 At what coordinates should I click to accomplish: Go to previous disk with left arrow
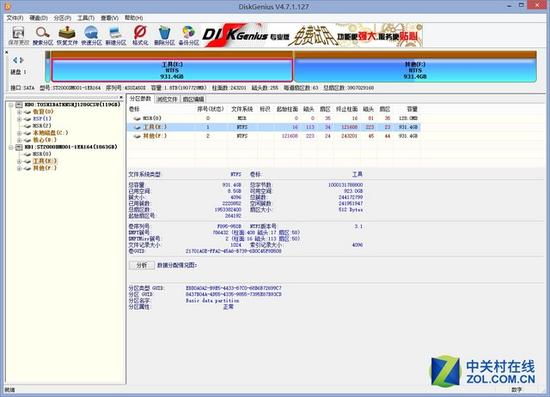pos(15,60)
